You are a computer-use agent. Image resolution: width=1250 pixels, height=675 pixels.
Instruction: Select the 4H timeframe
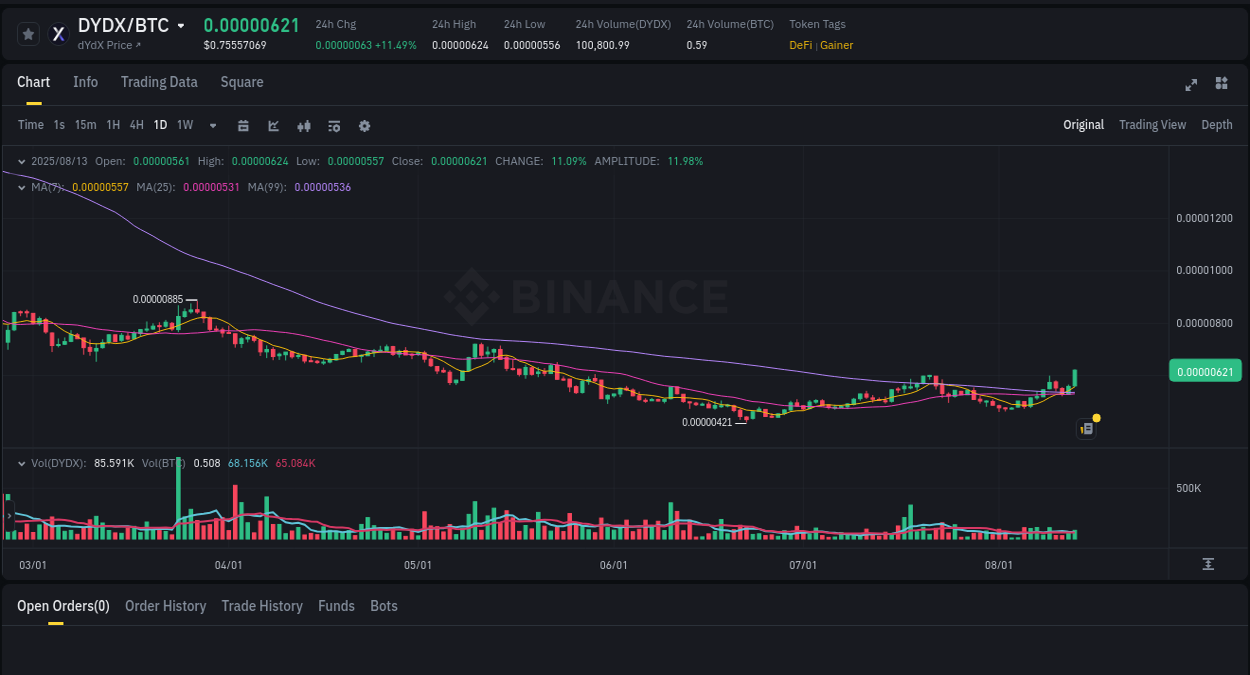click(136, 125)
